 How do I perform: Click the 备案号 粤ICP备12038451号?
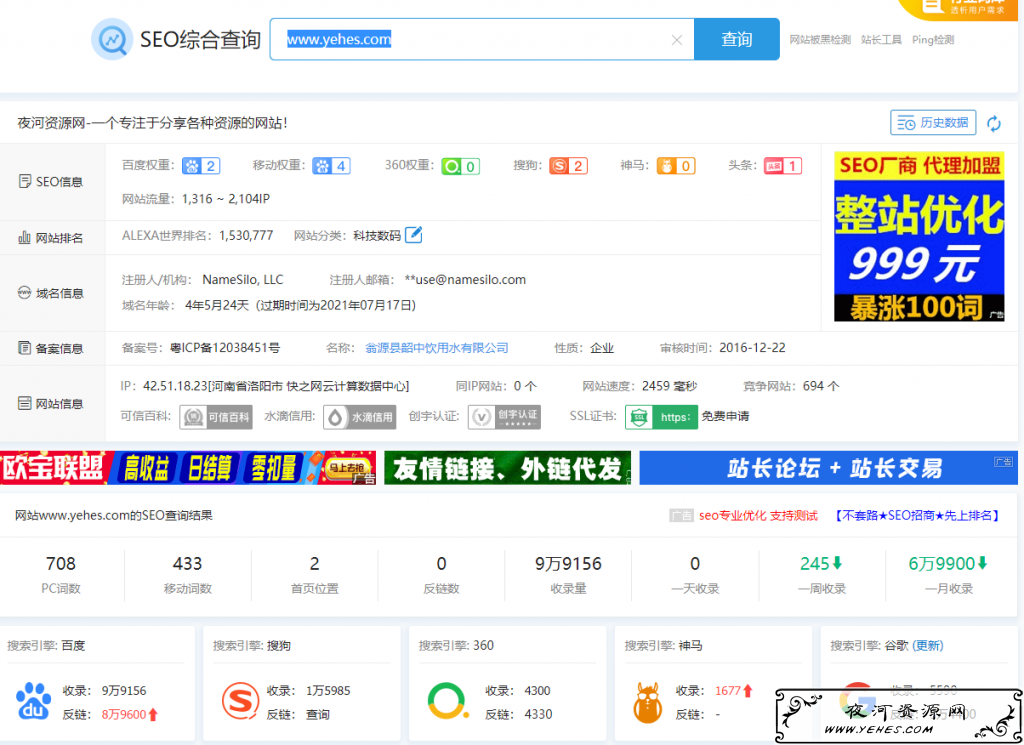point(225,348)
